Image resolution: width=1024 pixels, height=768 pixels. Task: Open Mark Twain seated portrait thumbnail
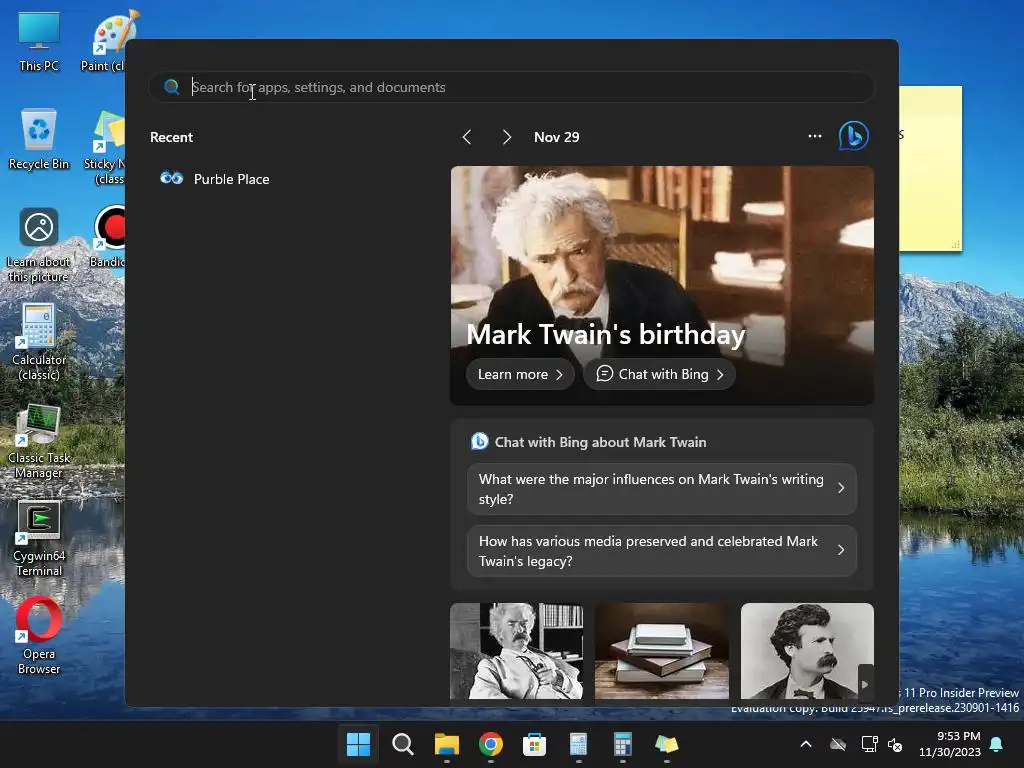tap(517, 651)
